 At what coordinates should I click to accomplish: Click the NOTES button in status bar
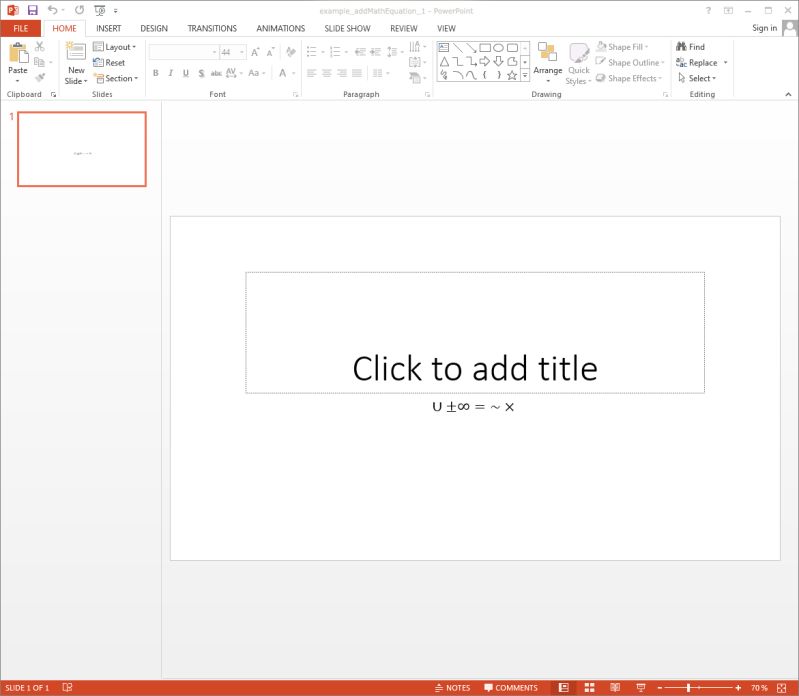(x=452, y=687)
